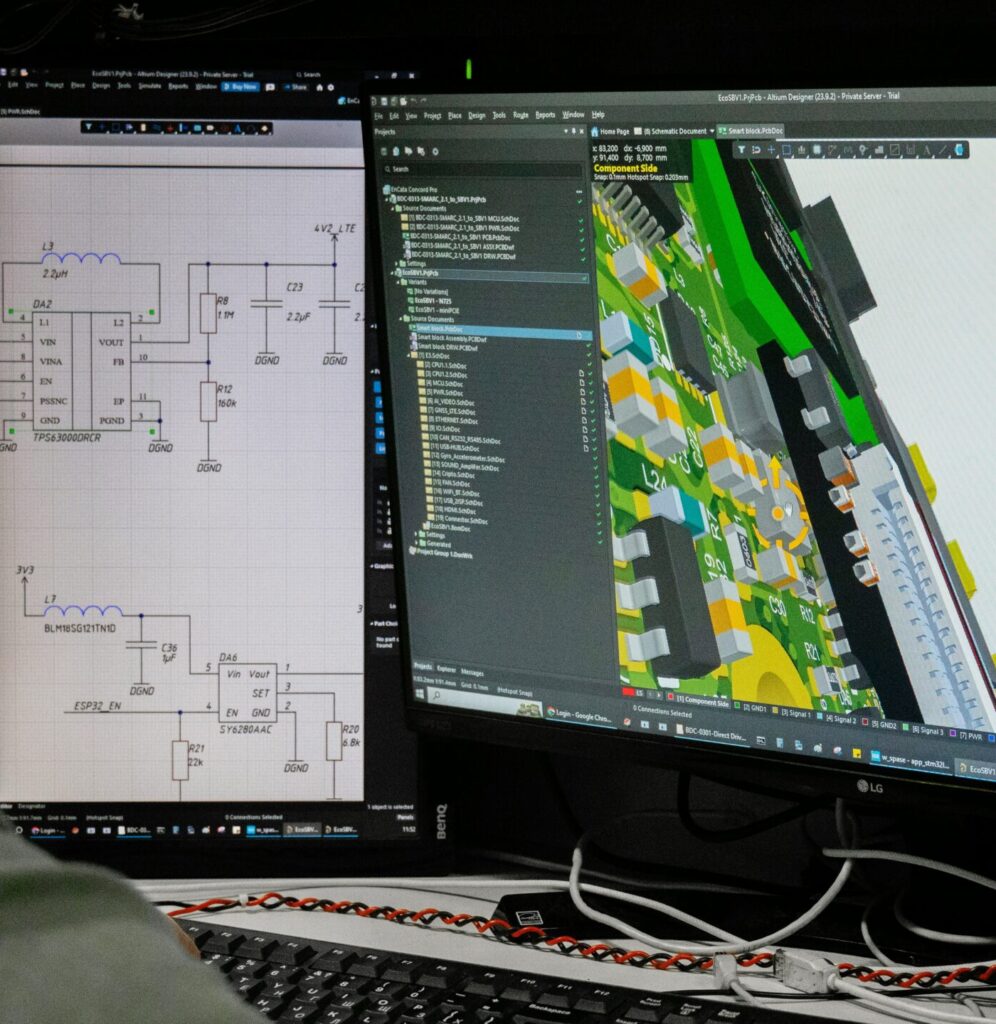996x1024 pixels.
Task: Switch to the Smart block.PcbDoc tab
Action: [x=750, y=131]
